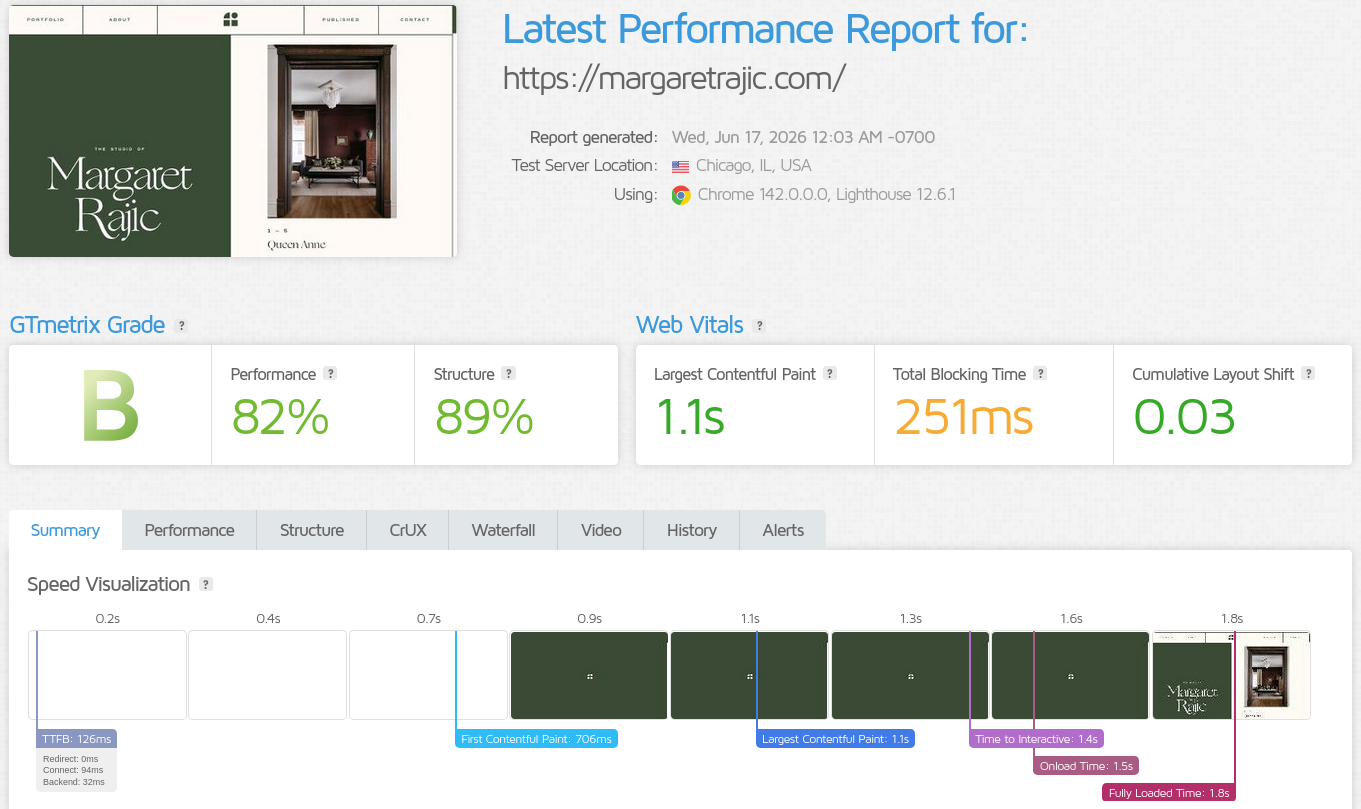Click the Speed Visualization heading
Screen dimensions: 1361x809
point(108,585)
